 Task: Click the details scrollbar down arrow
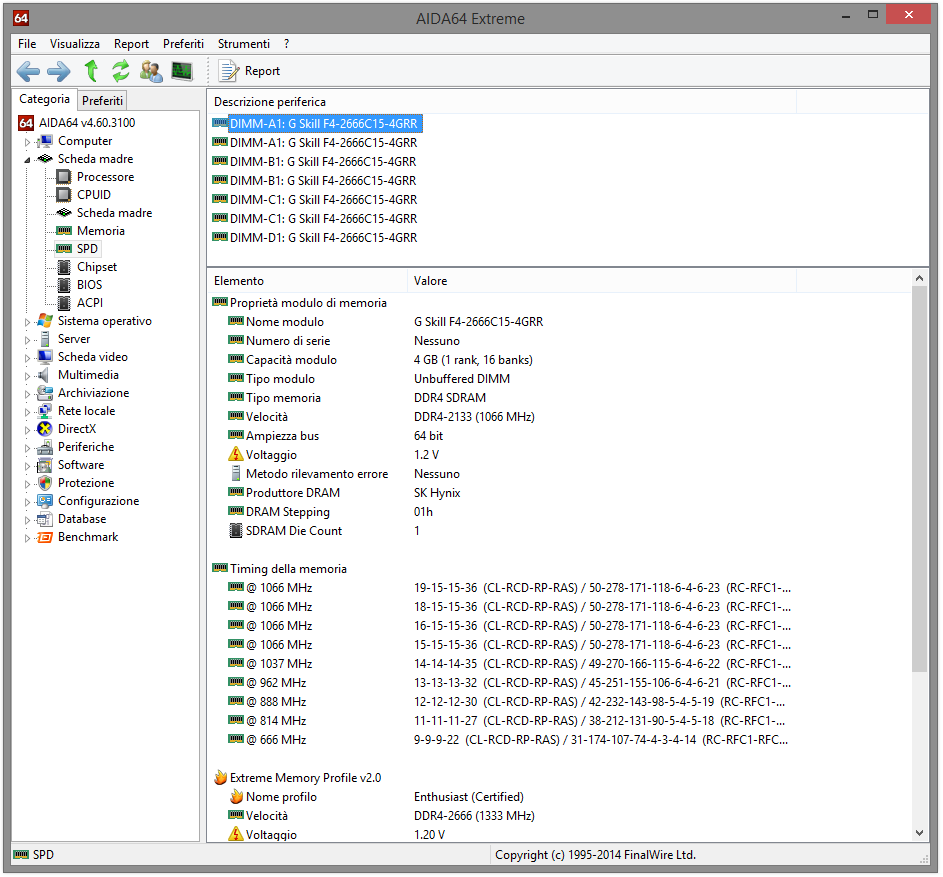point(919,833)
